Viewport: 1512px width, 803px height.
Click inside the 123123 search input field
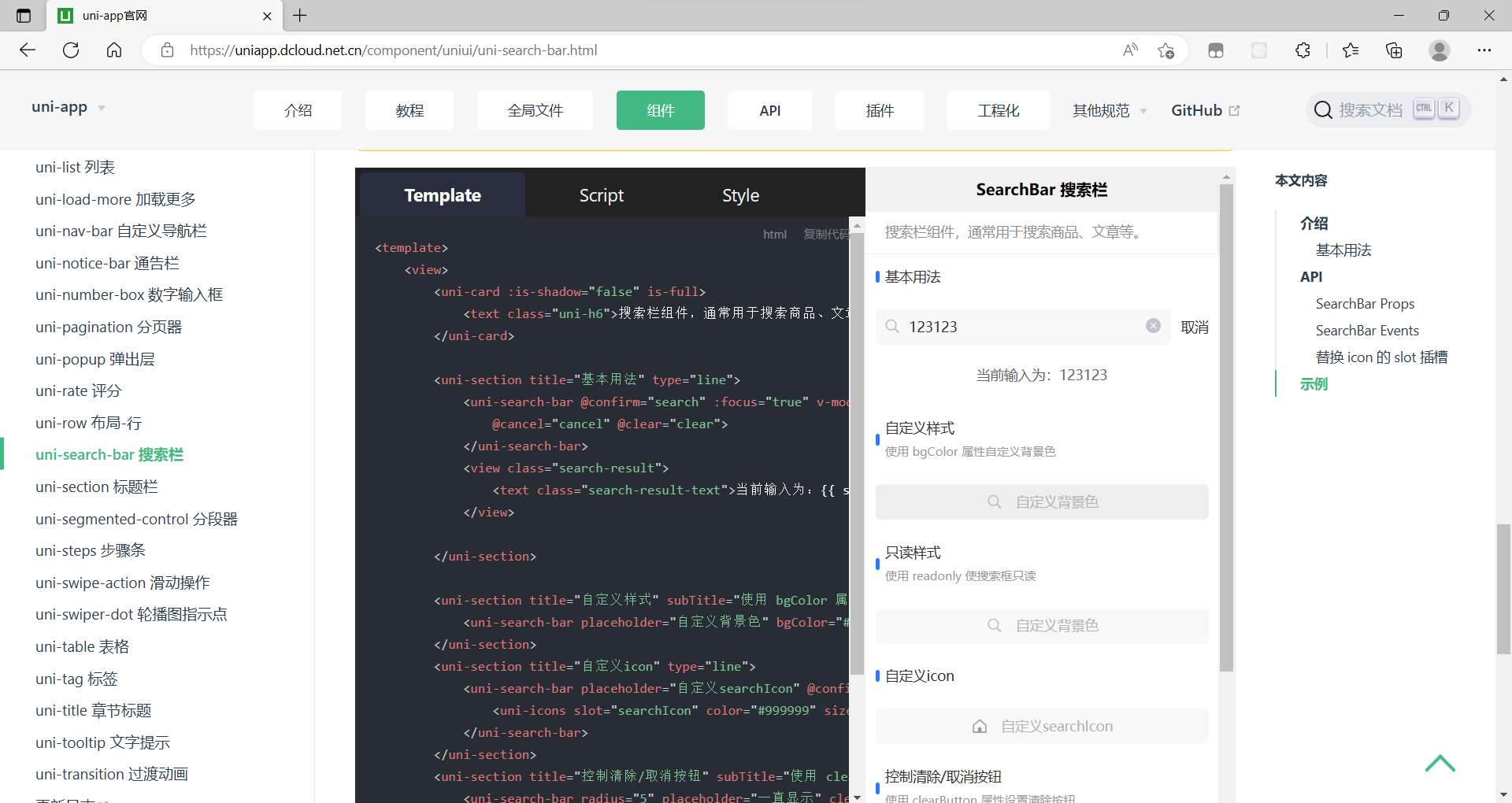(x=1008, y=326)
